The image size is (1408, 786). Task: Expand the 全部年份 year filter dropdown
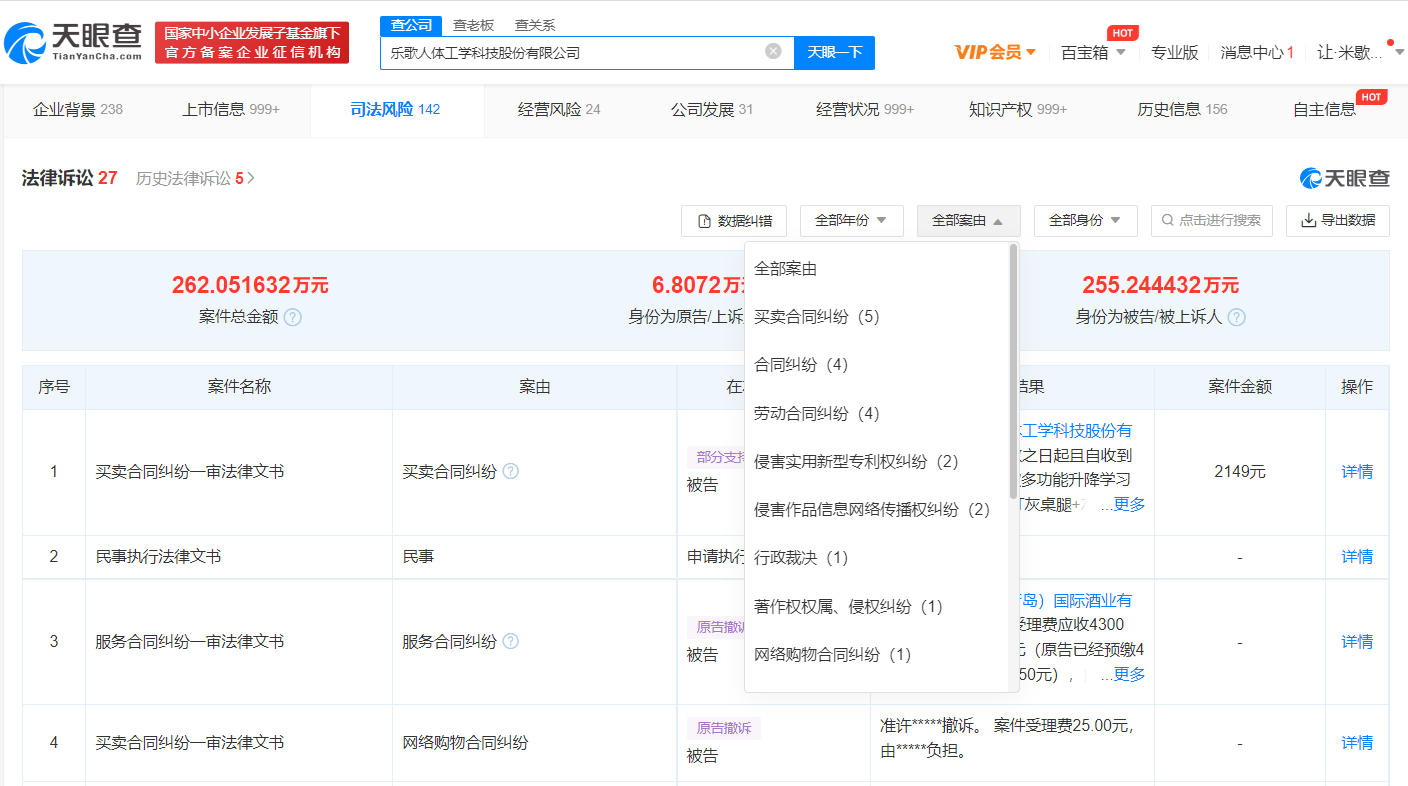tap(851, 221)
